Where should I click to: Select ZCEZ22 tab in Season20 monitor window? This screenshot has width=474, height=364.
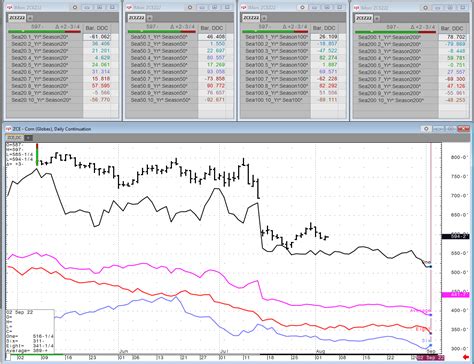(x=17, y=18)
